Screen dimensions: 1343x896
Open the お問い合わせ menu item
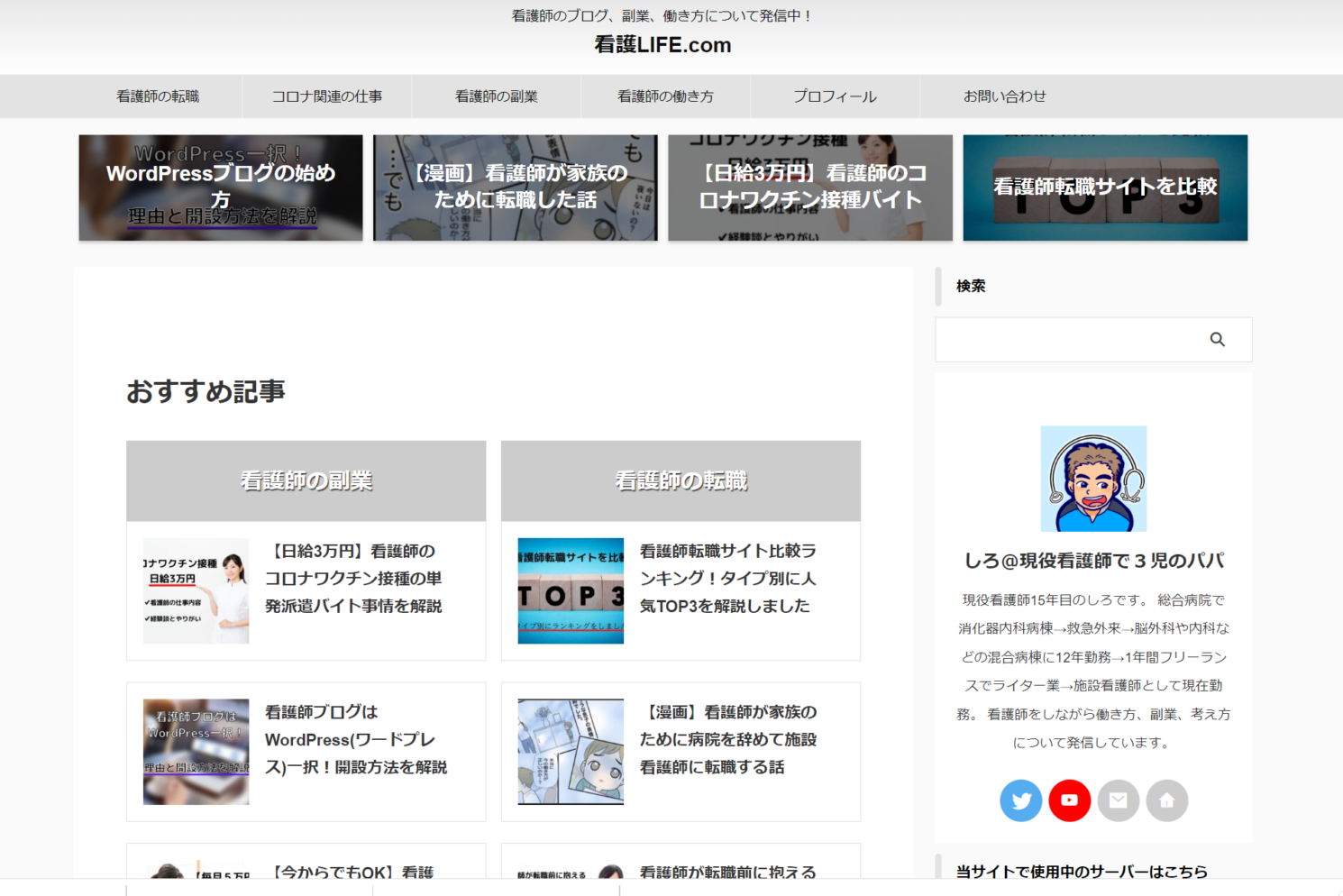tap(1004, 96)
